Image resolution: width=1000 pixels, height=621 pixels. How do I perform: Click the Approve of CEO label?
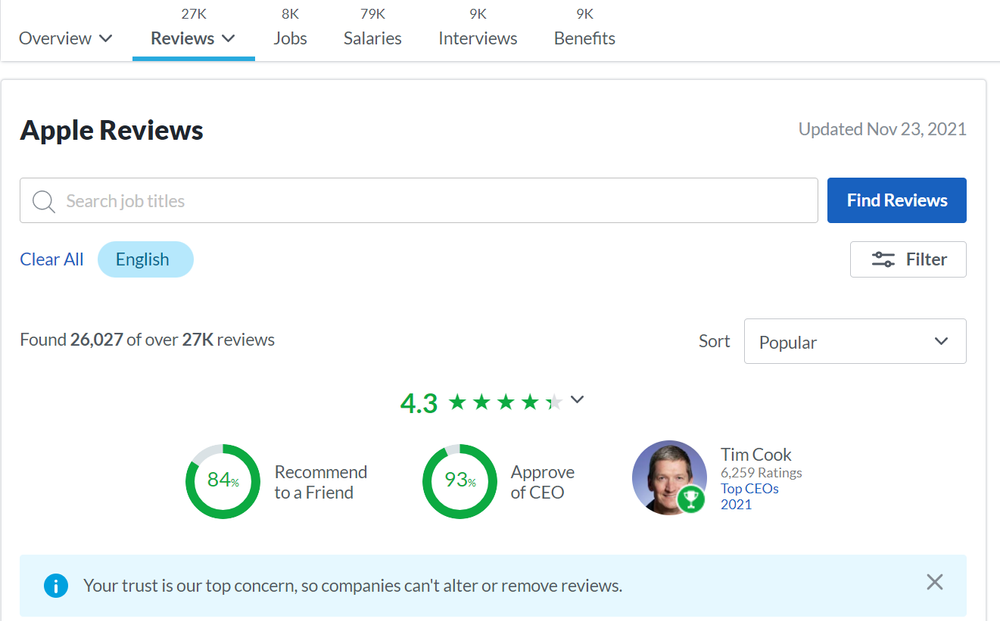pyautogui.click(x=543, y=482)
